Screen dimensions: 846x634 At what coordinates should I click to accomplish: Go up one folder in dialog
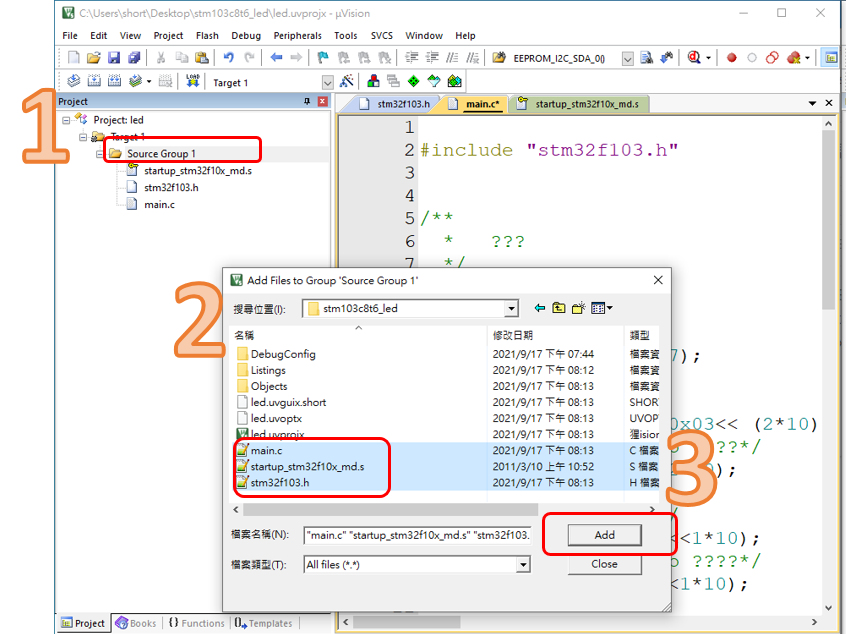(x=558, y=308)
